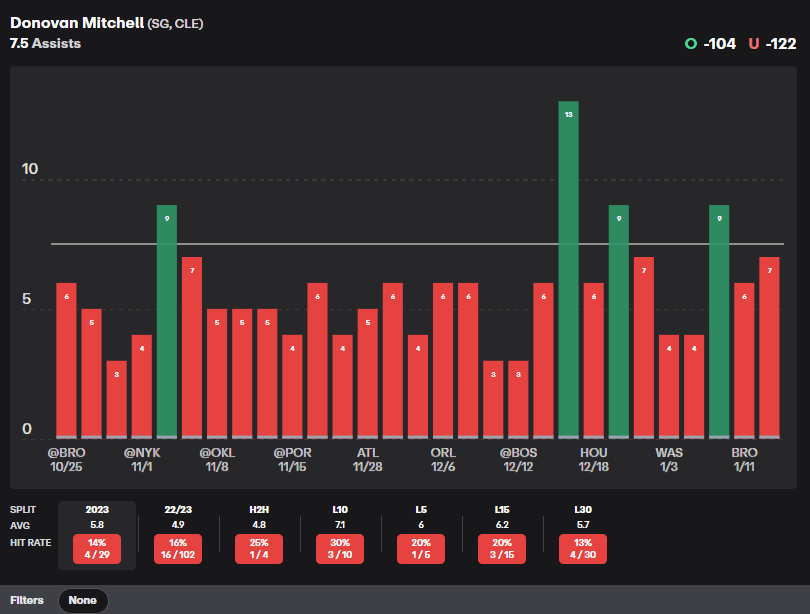Select the Under odds at -122
This screenshot has height=614, width=810.
(772, 44)
